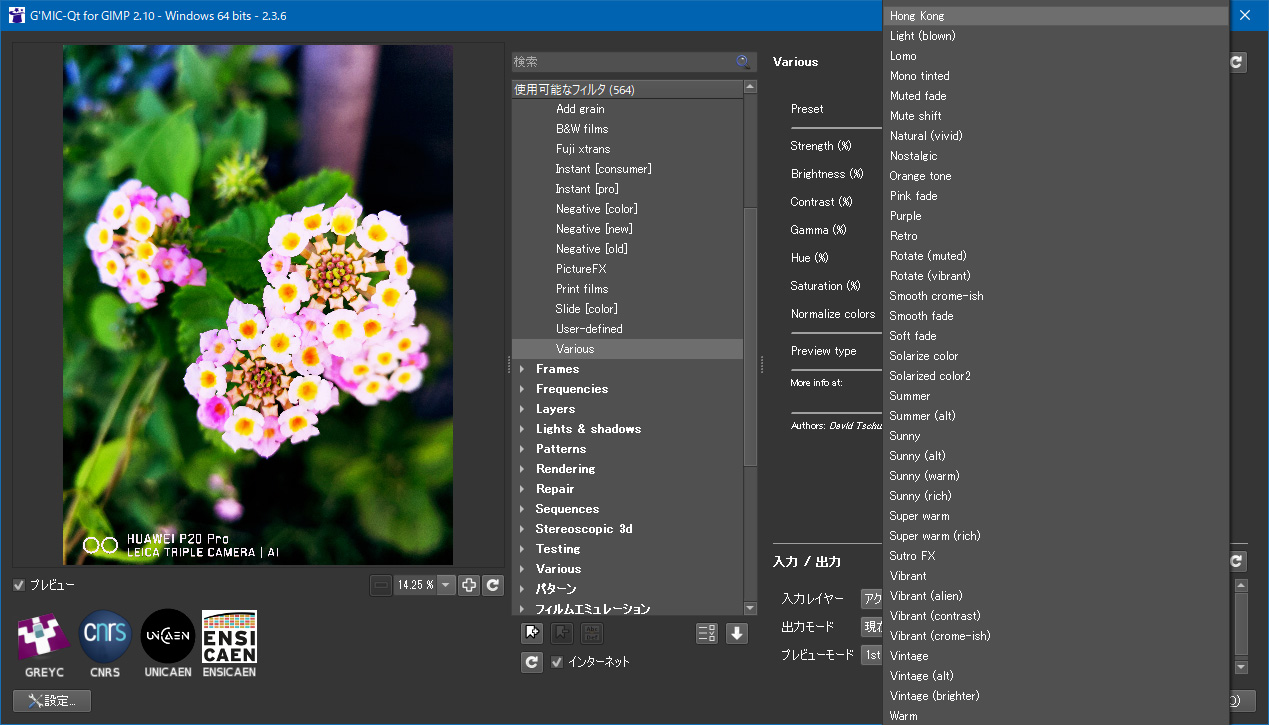
Task: Expand the Stereoscopic 3d category
Action: click(x=522, y=529)
